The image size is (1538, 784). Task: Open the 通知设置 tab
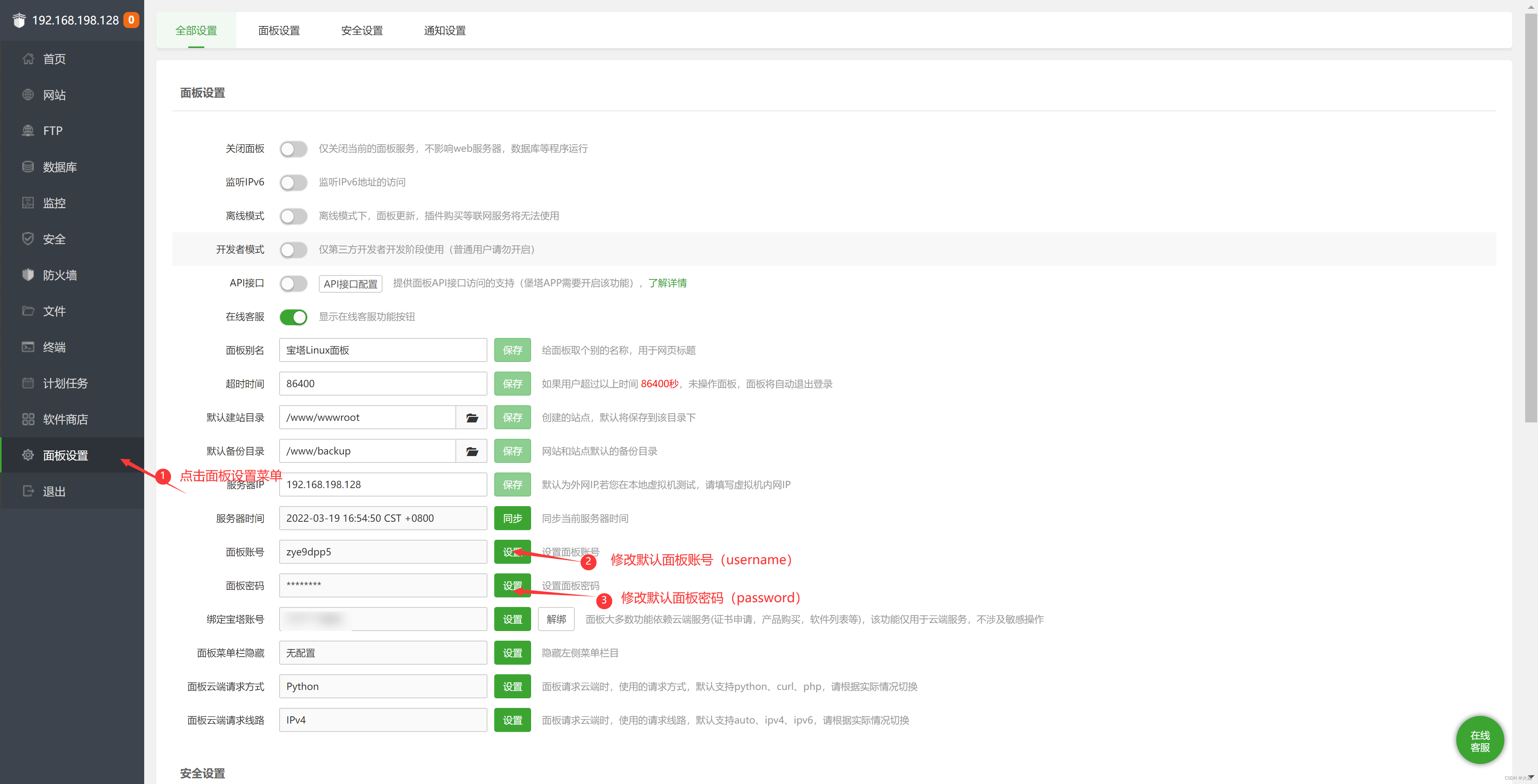[445, 30]
